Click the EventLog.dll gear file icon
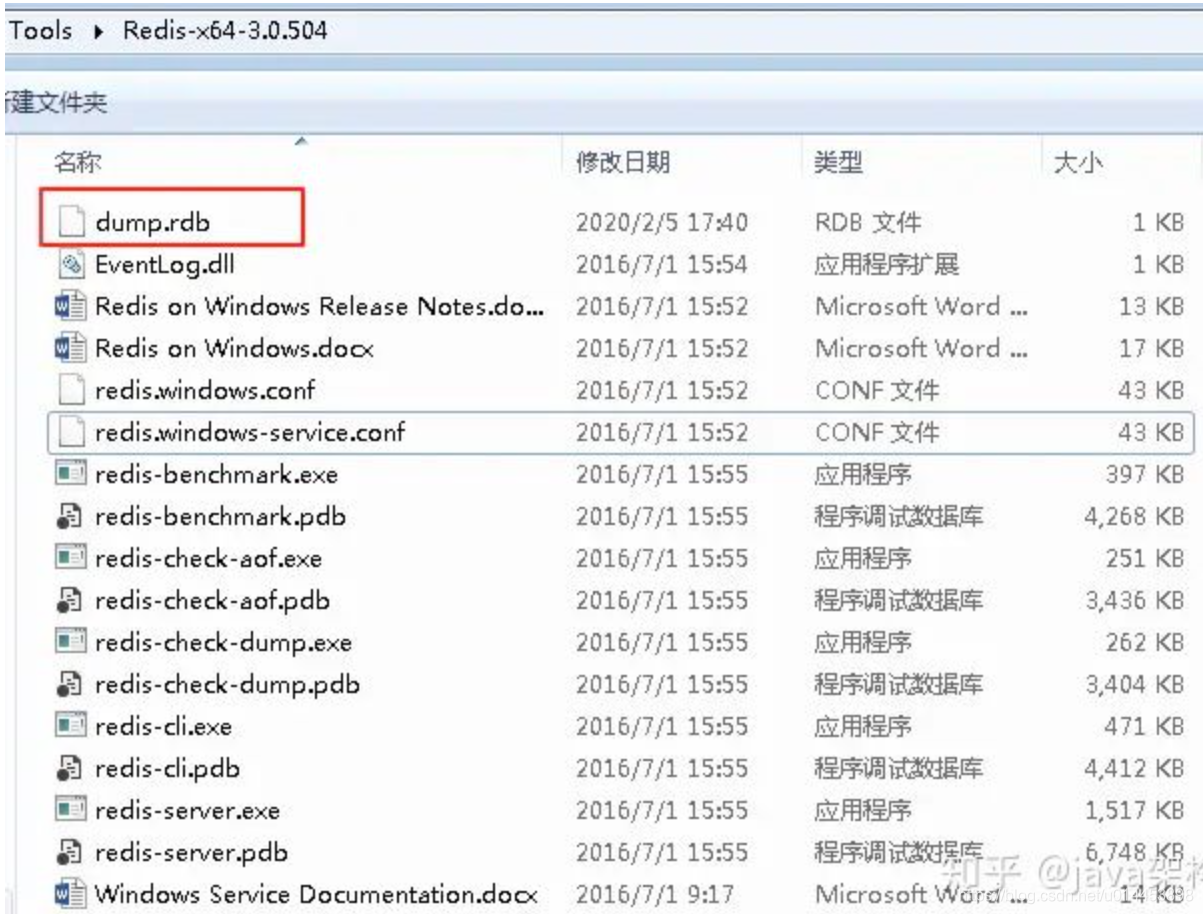Screen dimensions: 1203x914 point(70,264)
